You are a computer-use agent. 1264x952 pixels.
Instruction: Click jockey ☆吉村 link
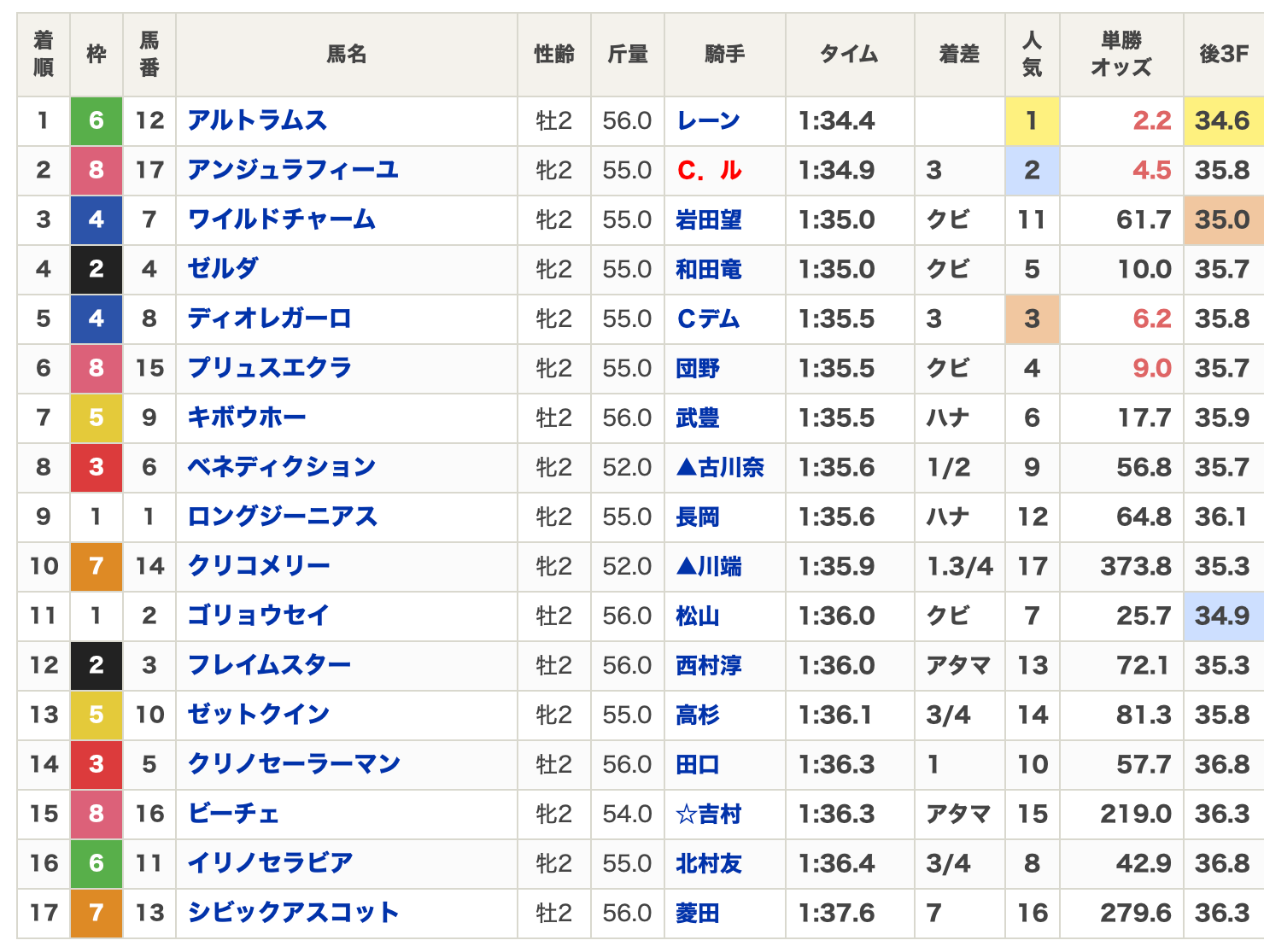coord(708,814)
